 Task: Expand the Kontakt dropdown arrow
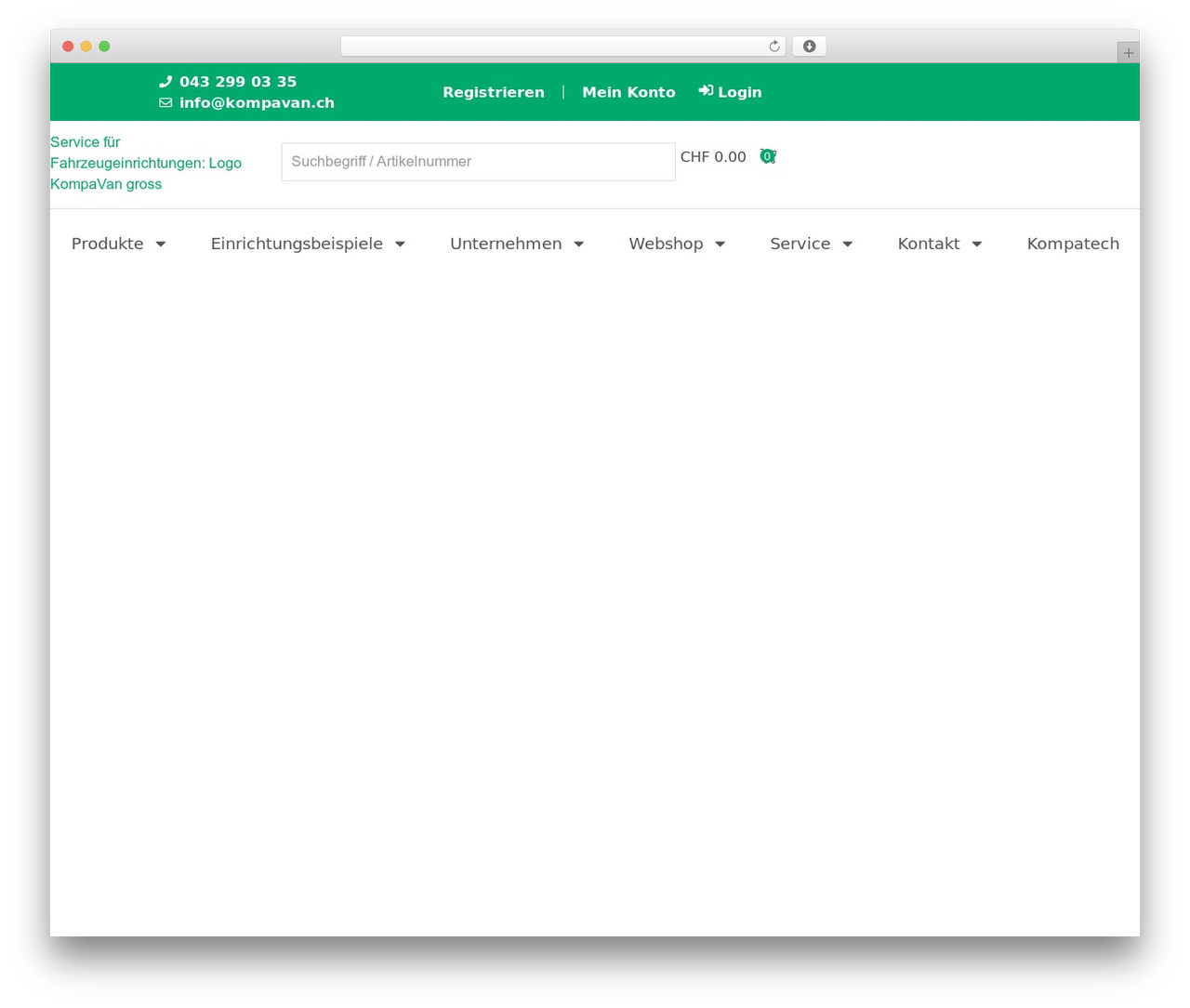coord(976,245)
